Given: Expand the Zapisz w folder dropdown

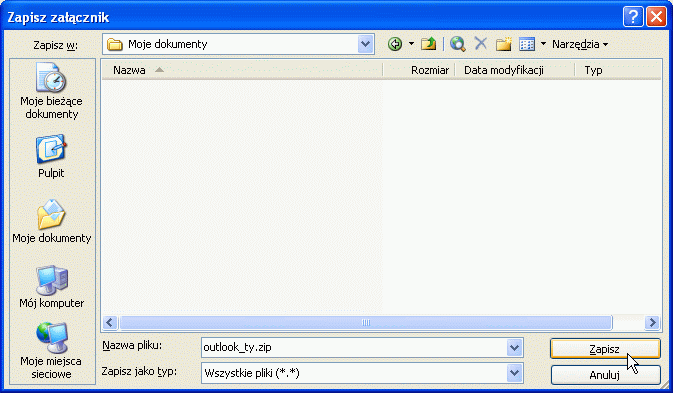Looking at the screenshot, I should coord(365,44).
